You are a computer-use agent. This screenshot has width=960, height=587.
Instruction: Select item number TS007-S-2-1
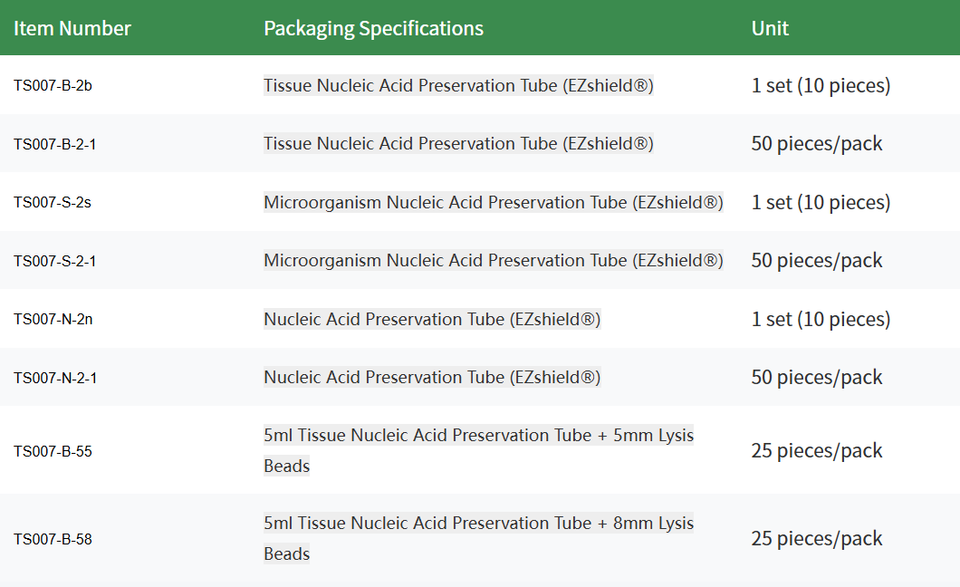pos(55,261)
